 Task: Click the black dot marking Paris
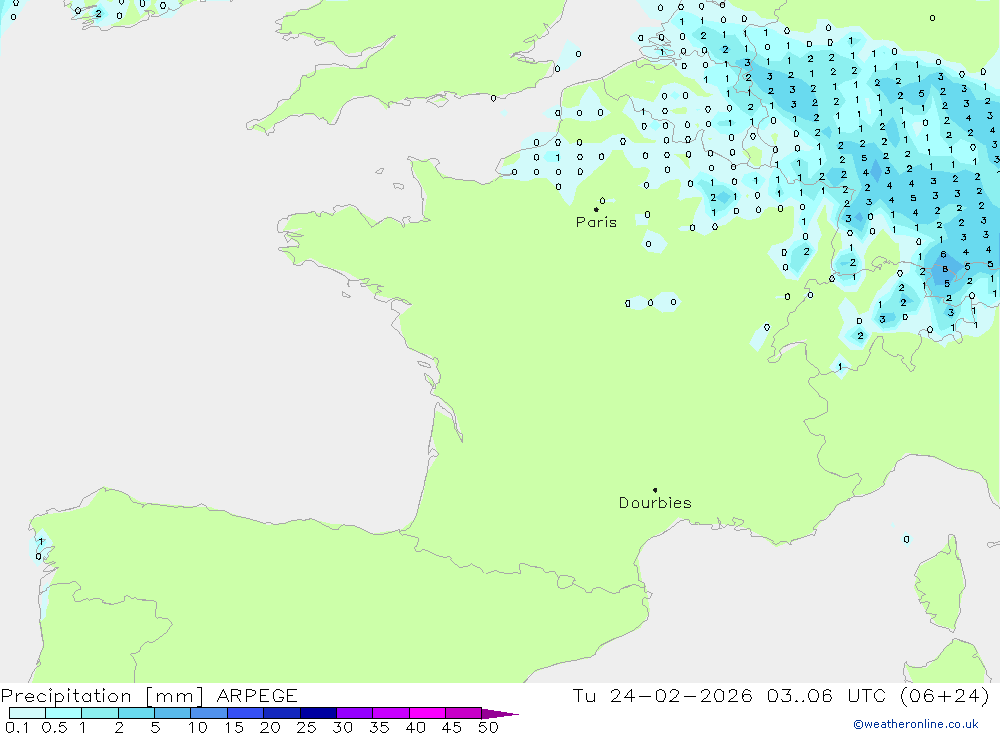point(596,209)
